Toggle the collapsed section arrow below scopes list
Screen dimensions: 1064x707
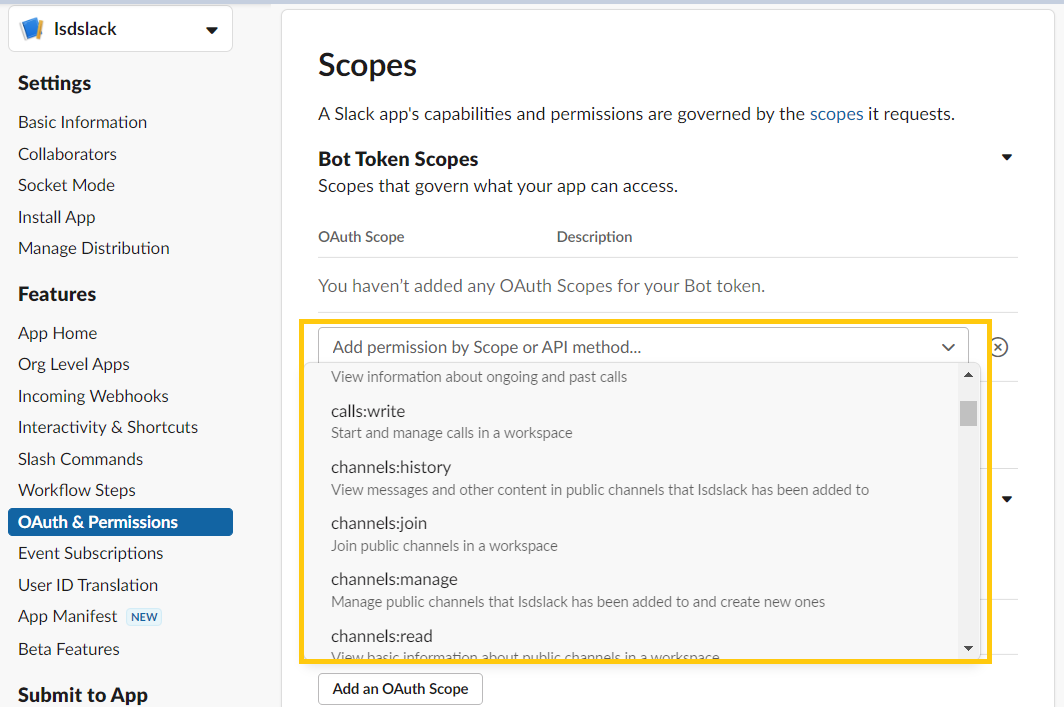[1006, 499]
